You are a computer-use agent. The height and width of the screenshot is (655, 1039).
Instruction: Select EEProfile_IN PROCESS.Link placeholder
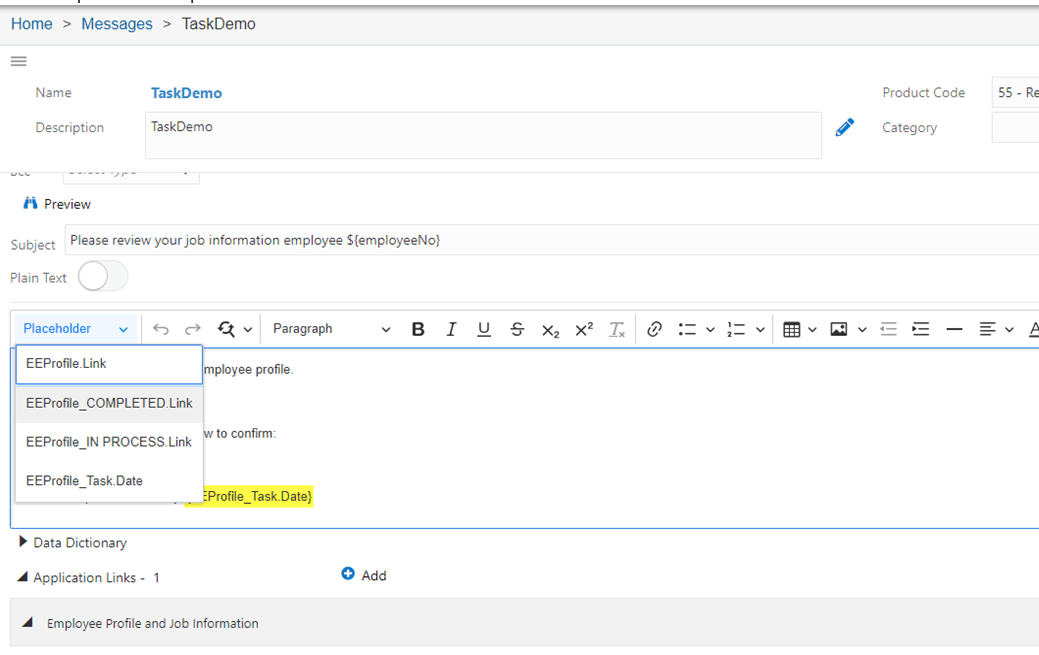pyautogui.click(x=109, y=442)
